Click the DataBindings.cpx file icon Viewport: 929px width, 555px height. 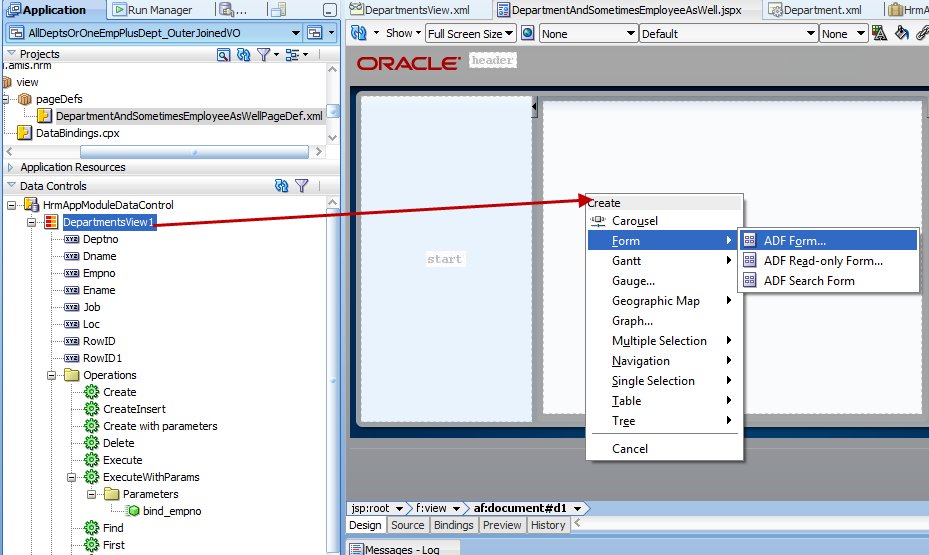pyautogui.click(x=24, y=133)
